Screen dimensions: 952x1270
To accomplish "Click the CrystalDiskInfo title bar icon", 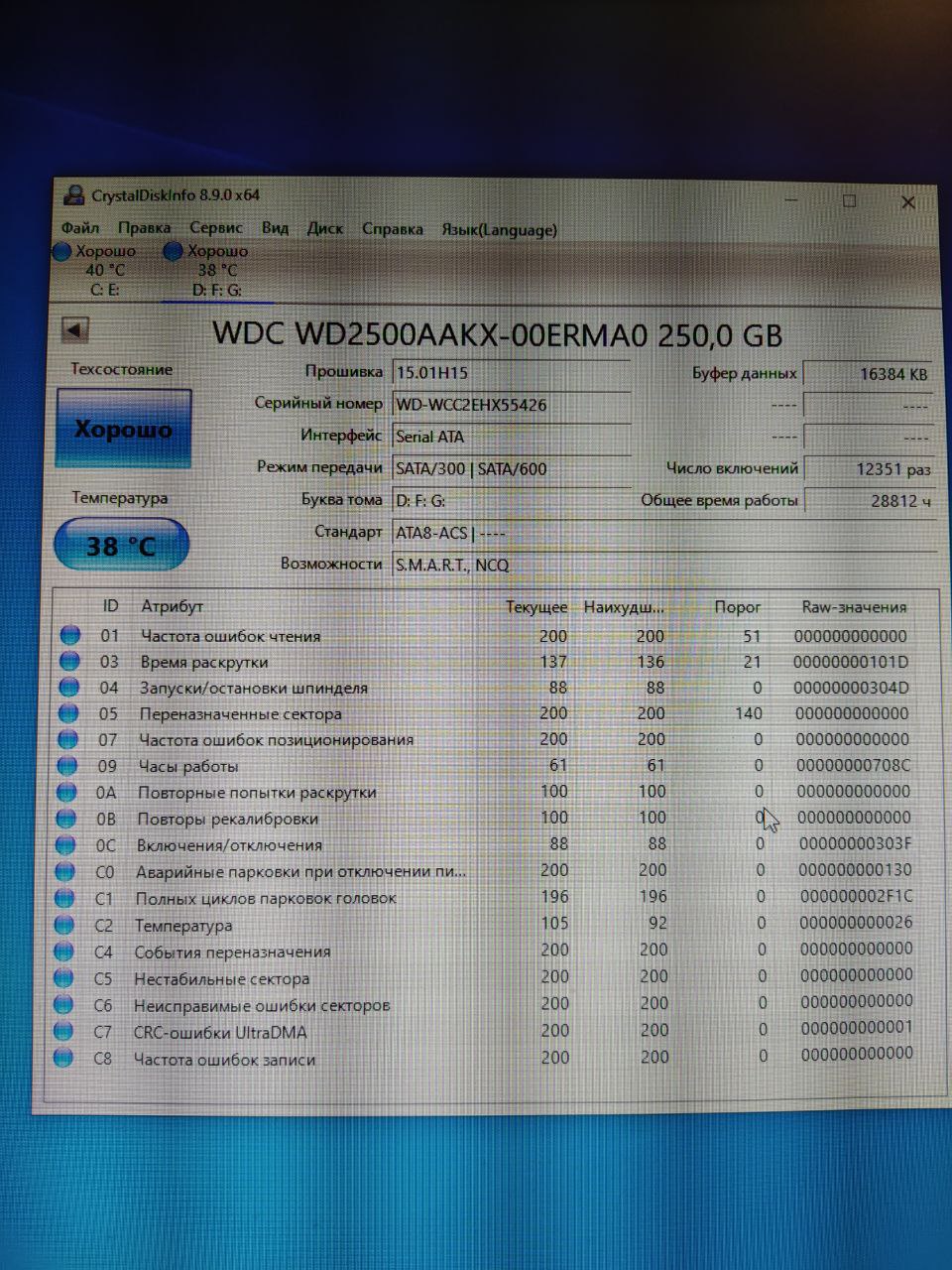I will click(x=73, y=194).
